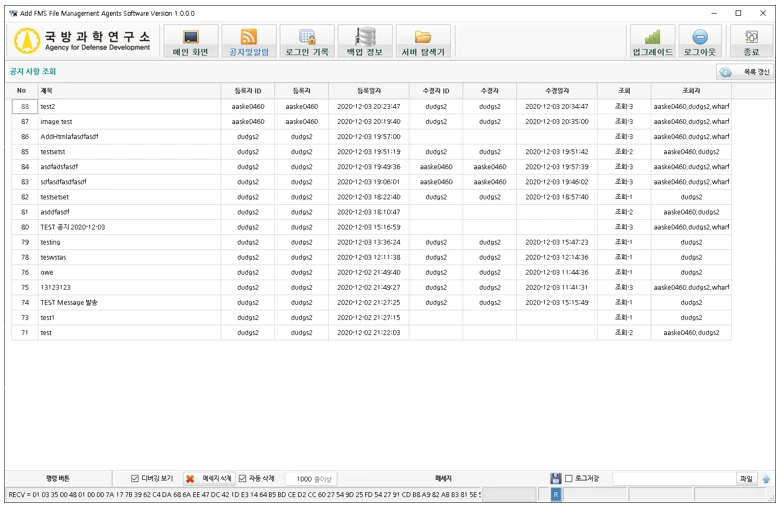The width and height of the screenshot is (781, 509).
Task: Click the 88 row number cell
Action: [x=25, y=107]
